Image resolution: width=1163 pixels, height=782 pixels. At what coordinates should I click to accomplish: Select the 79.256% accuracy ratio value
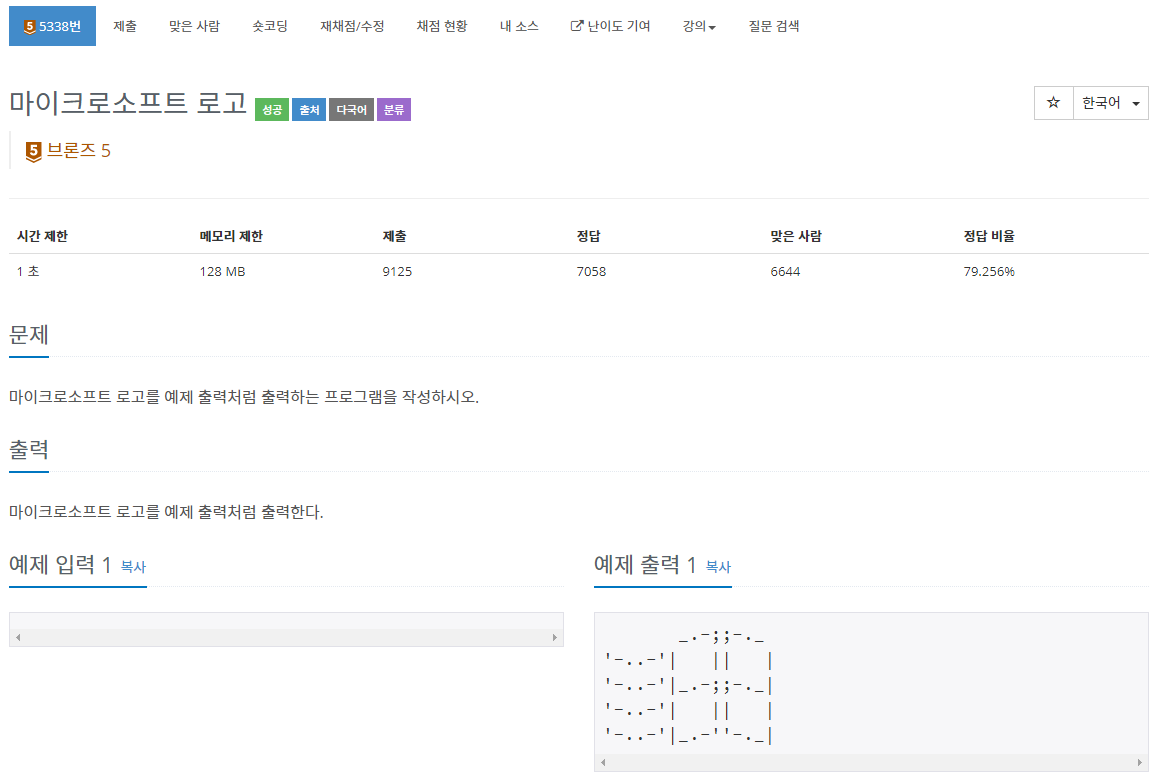pyautogui.click(x=989, y=272)
